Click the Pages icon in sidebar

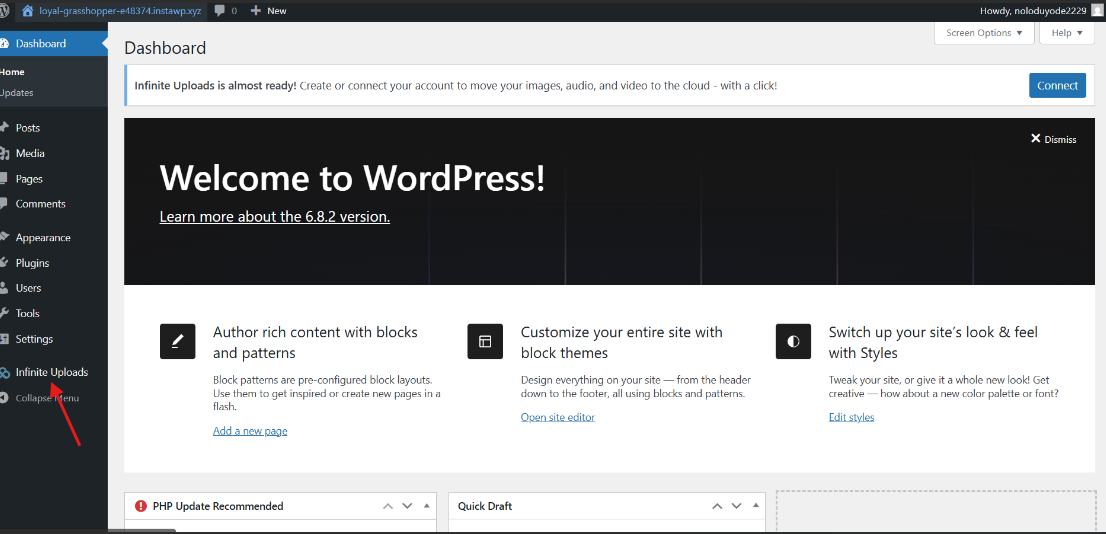4,179
